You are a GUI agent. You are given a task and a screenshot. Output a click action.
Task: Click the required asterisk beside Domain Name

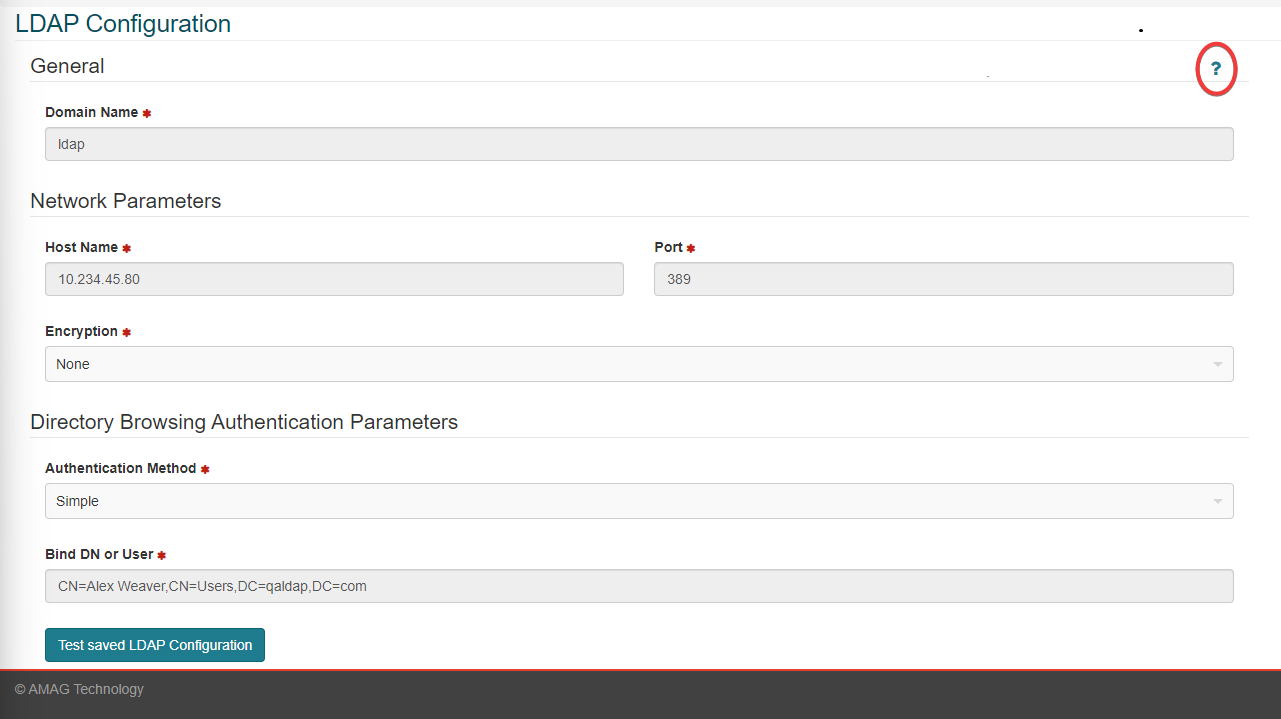147,112
